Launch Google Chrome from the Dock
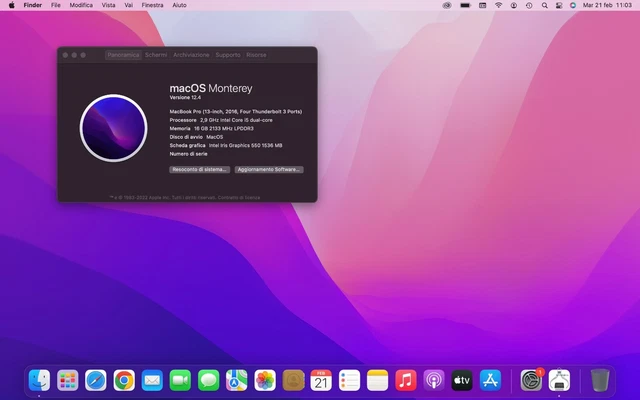Image resolution: width=640 pixels, height=400 pixels. [x=124, y=380]
